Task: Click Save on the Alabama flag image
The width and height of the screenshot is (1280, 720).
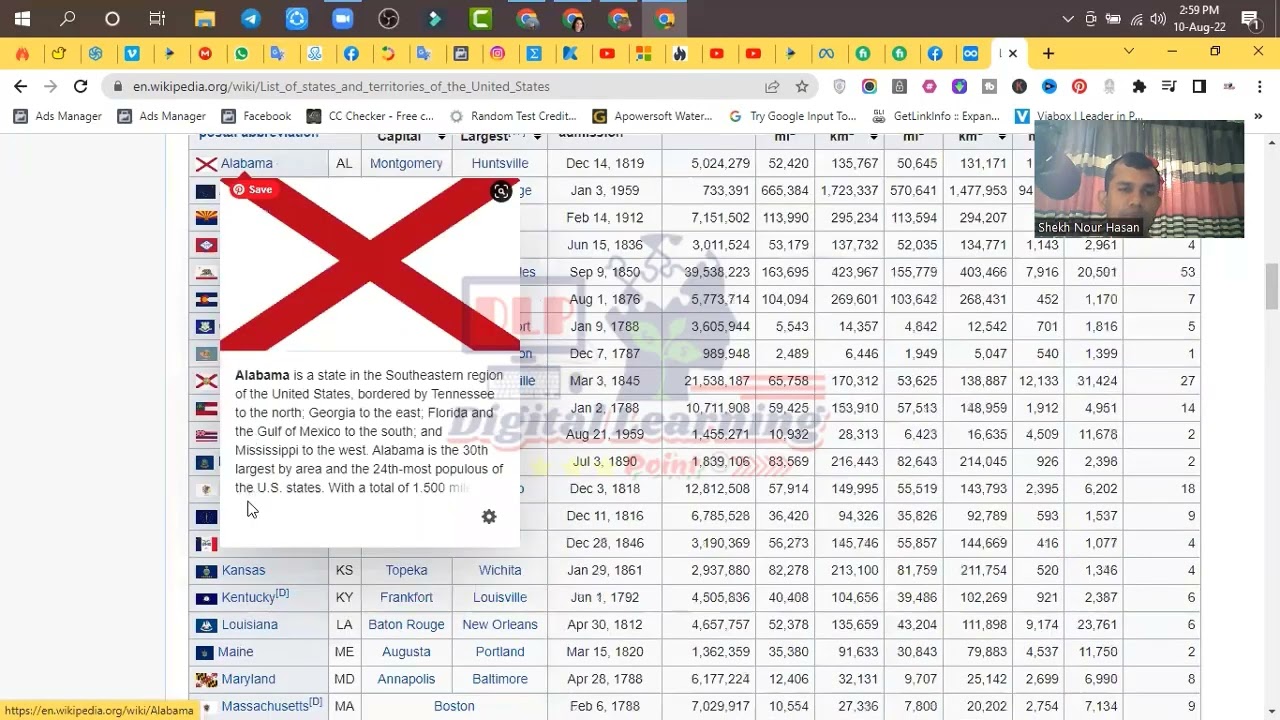Action: click(x=252, y=189)
